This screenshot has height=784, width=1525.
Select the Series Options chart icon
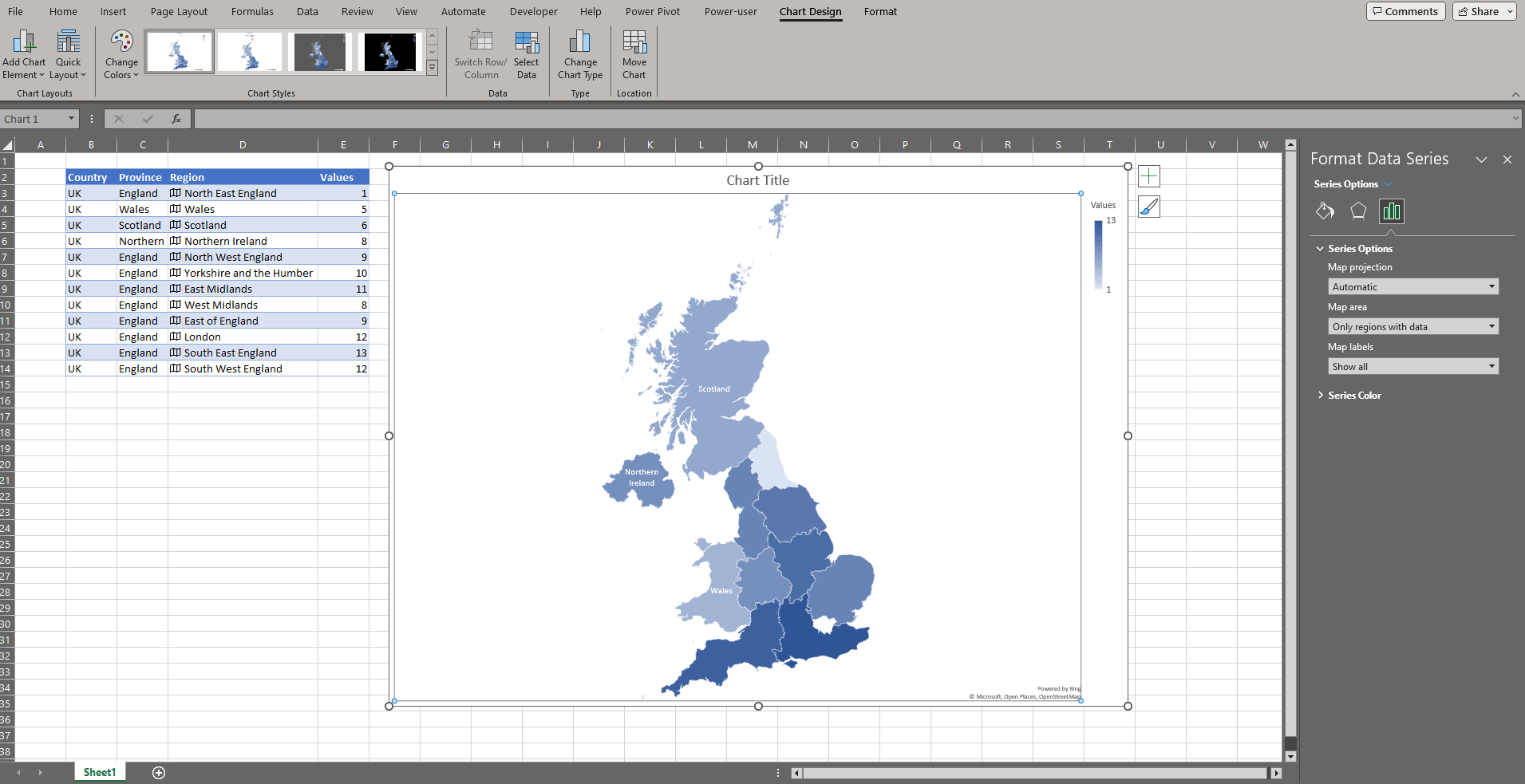[1392, 211]
